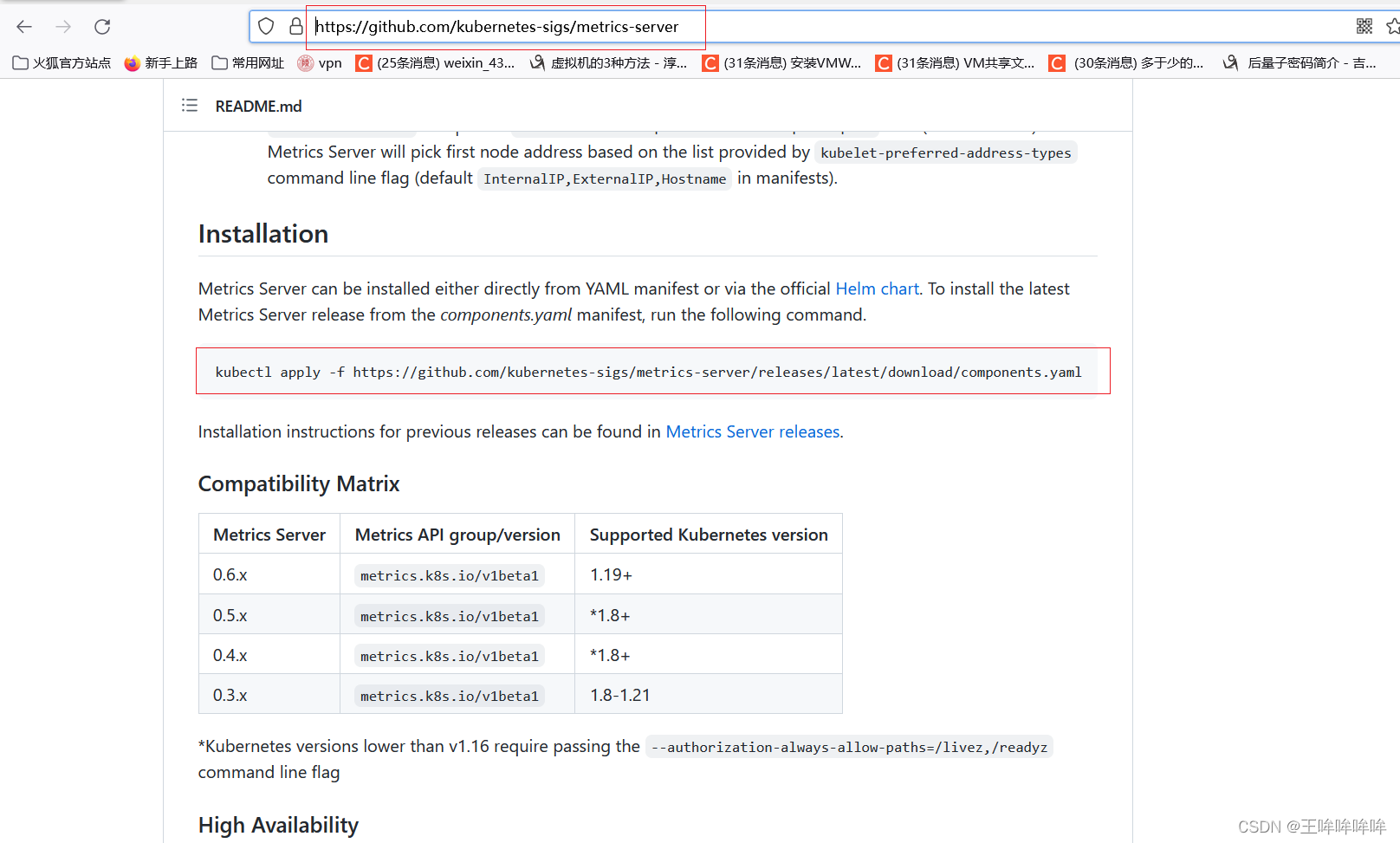The image size is (1400, 843).
Task: Reload the page with the refresh icon
Action: coord(102,27)
